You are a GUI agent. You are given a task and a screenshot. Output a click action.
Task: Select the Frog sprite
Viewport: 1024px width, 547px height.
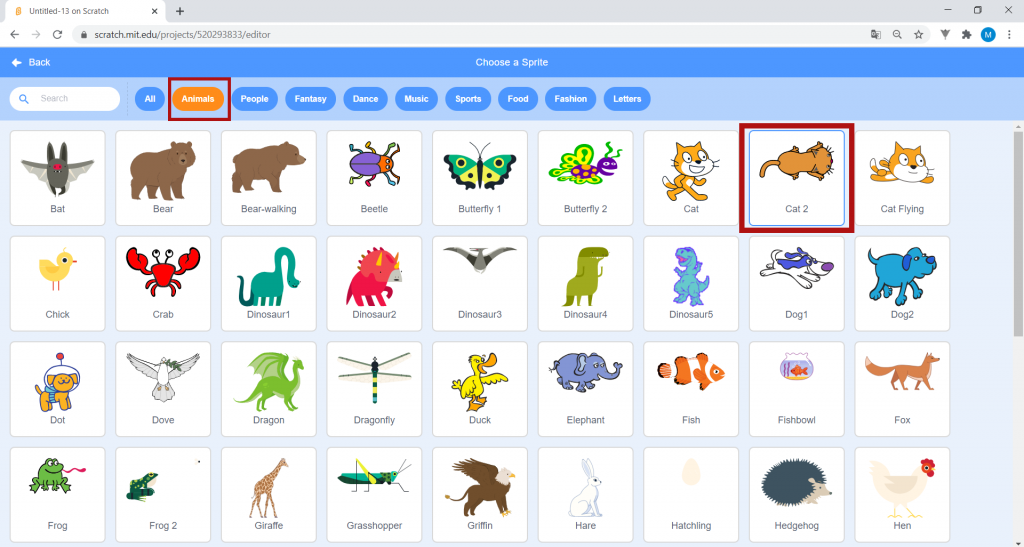(57, 495)
